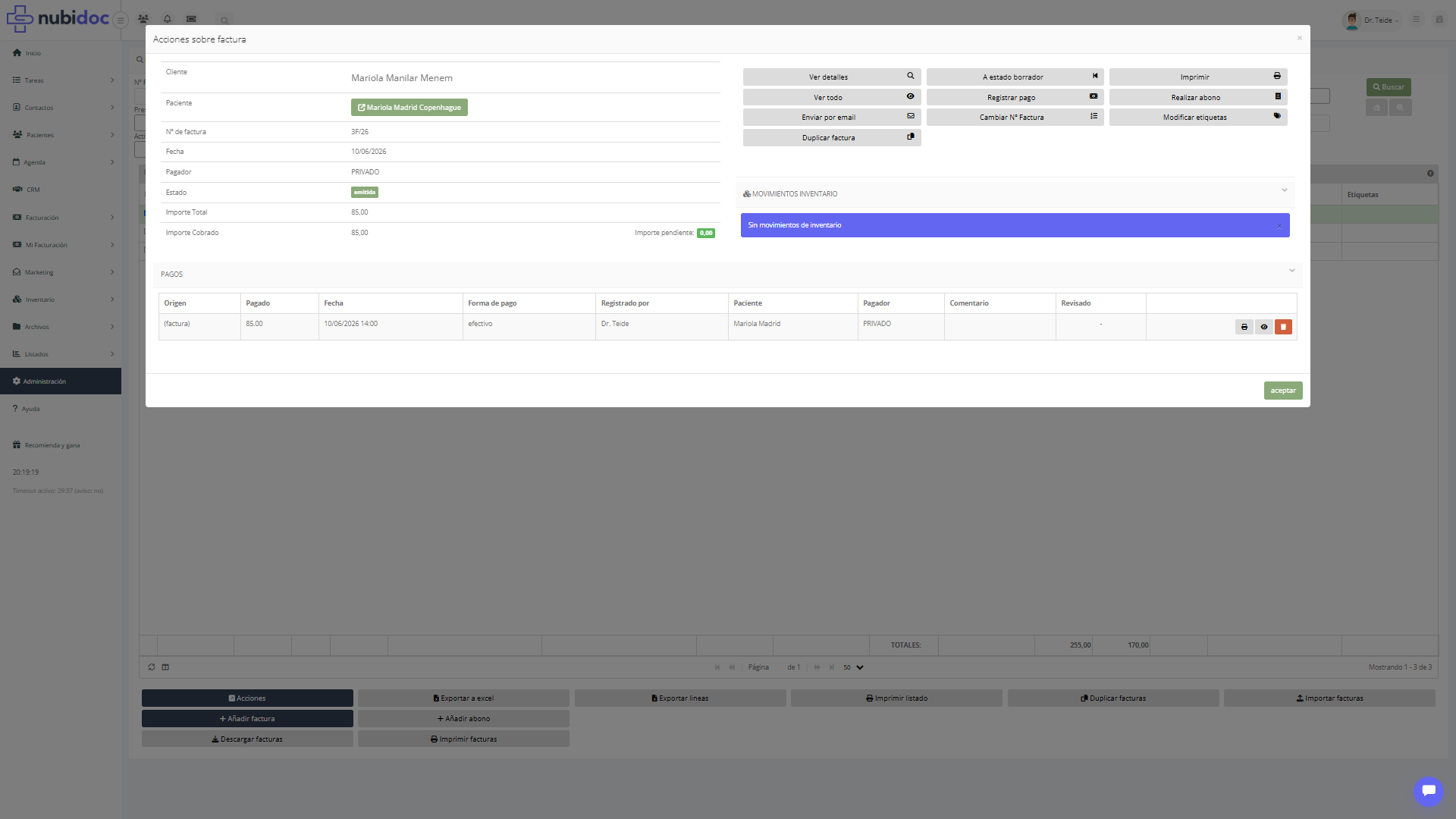Go to Inicio in sidebar
The width and height of the screenshot is (1456, 819).
61,53
